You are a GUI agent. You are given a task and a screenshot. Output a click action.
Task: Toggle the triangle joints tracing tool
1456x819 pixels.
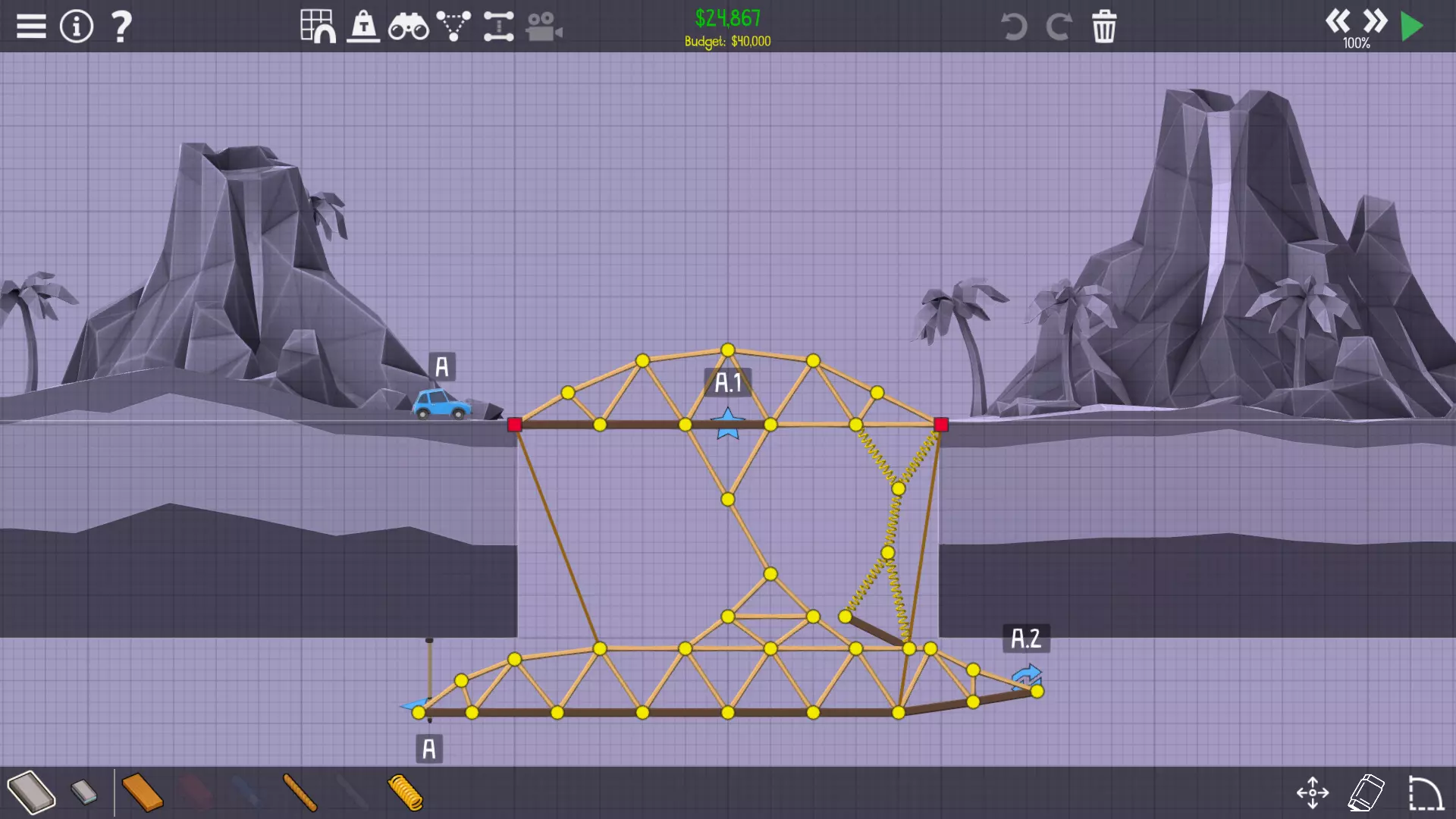coord(453,27)
